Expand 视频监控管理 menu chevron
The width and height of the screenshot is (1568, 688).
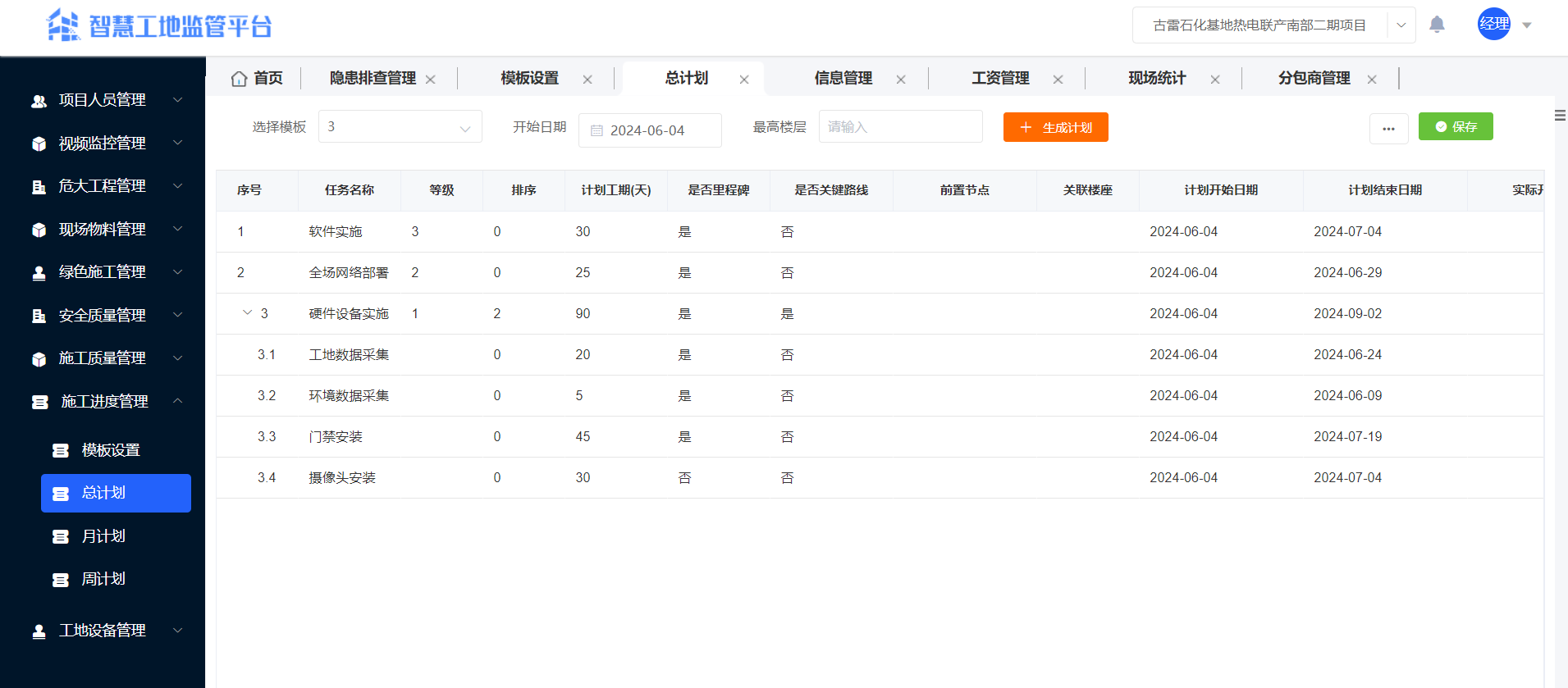177,143
